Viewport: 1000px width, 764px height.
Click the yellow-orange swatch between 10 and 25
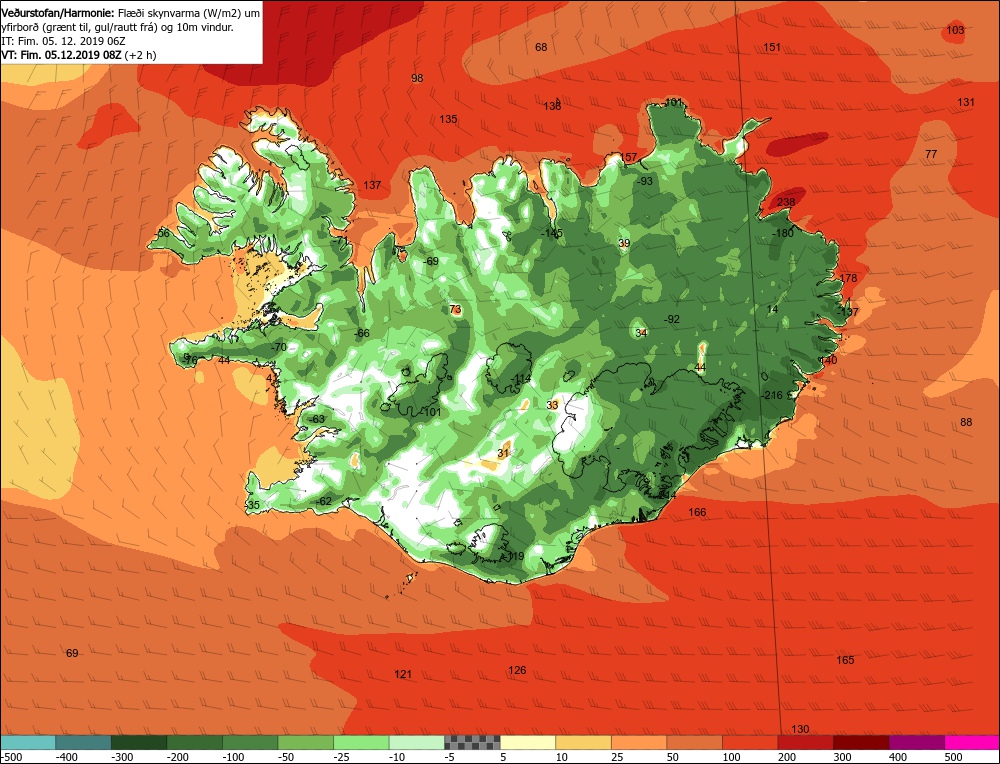[584, 742]
